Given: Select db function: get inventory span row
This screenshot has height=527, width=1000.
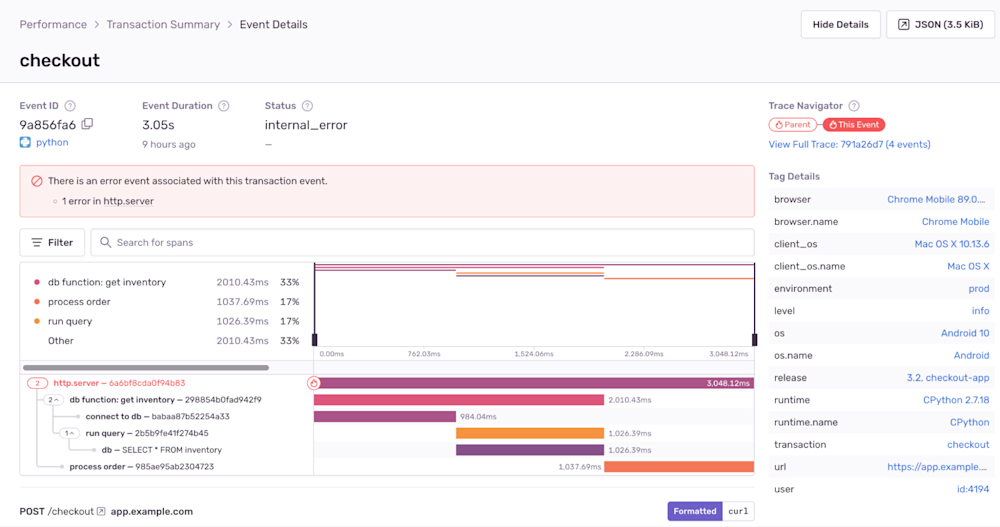Looking at the screenshot, I should [x=387, y=400].
